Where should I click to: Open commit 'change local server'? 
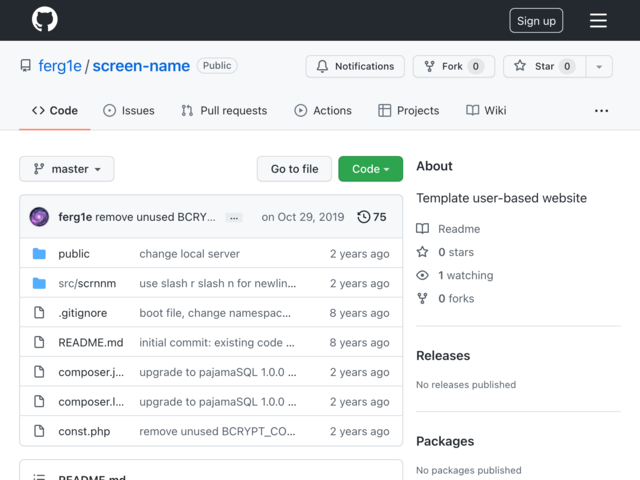189,253
